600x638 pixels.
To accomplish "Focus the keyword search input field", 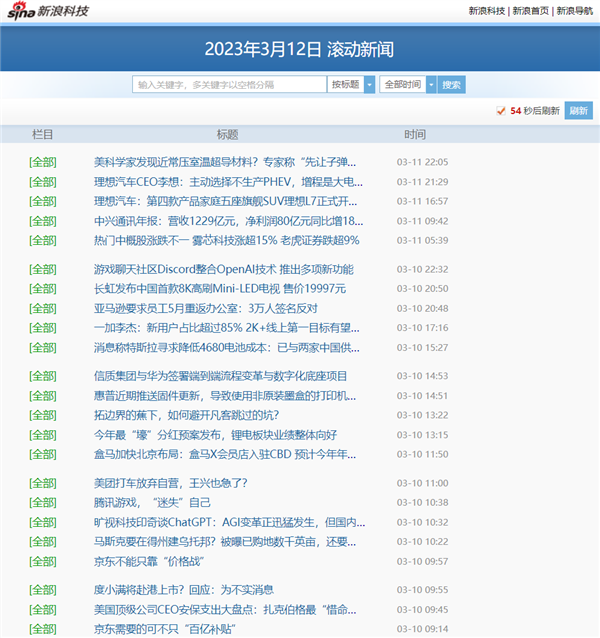I will click(x=229, y=85).
